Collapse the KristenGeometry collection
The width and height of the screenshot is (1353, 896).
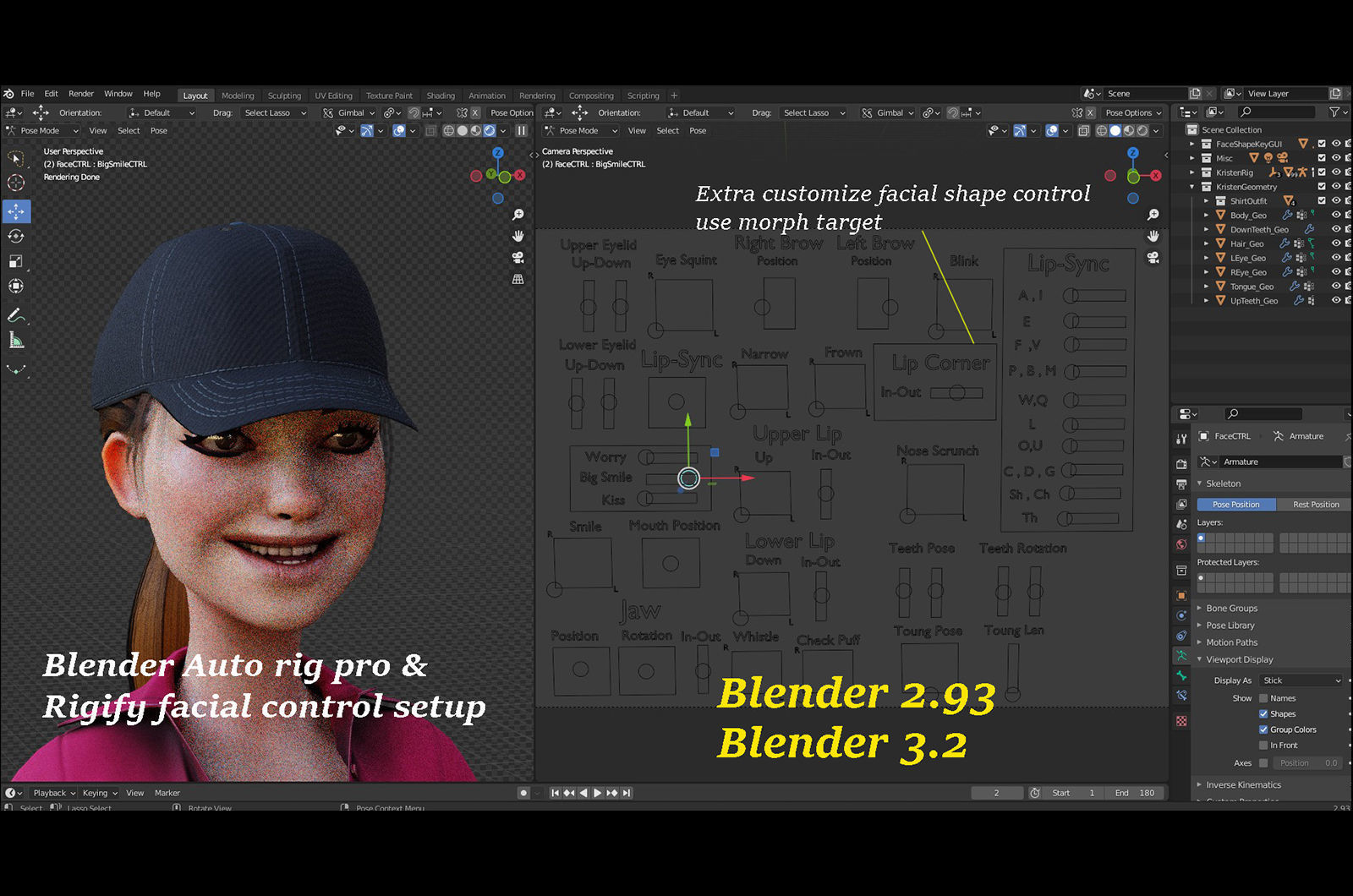click(1192, 187)
